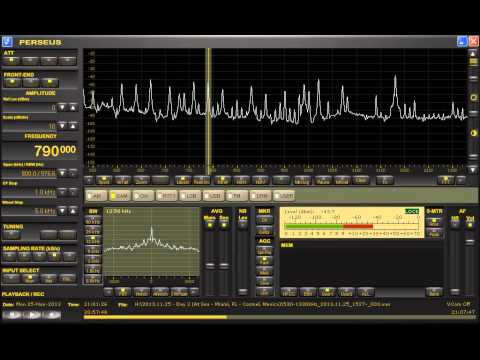This screenshot has height=360, width=480.
Task: Select the SAM demodulation mode
Action: pyautogui.click(x=120, y=196)
